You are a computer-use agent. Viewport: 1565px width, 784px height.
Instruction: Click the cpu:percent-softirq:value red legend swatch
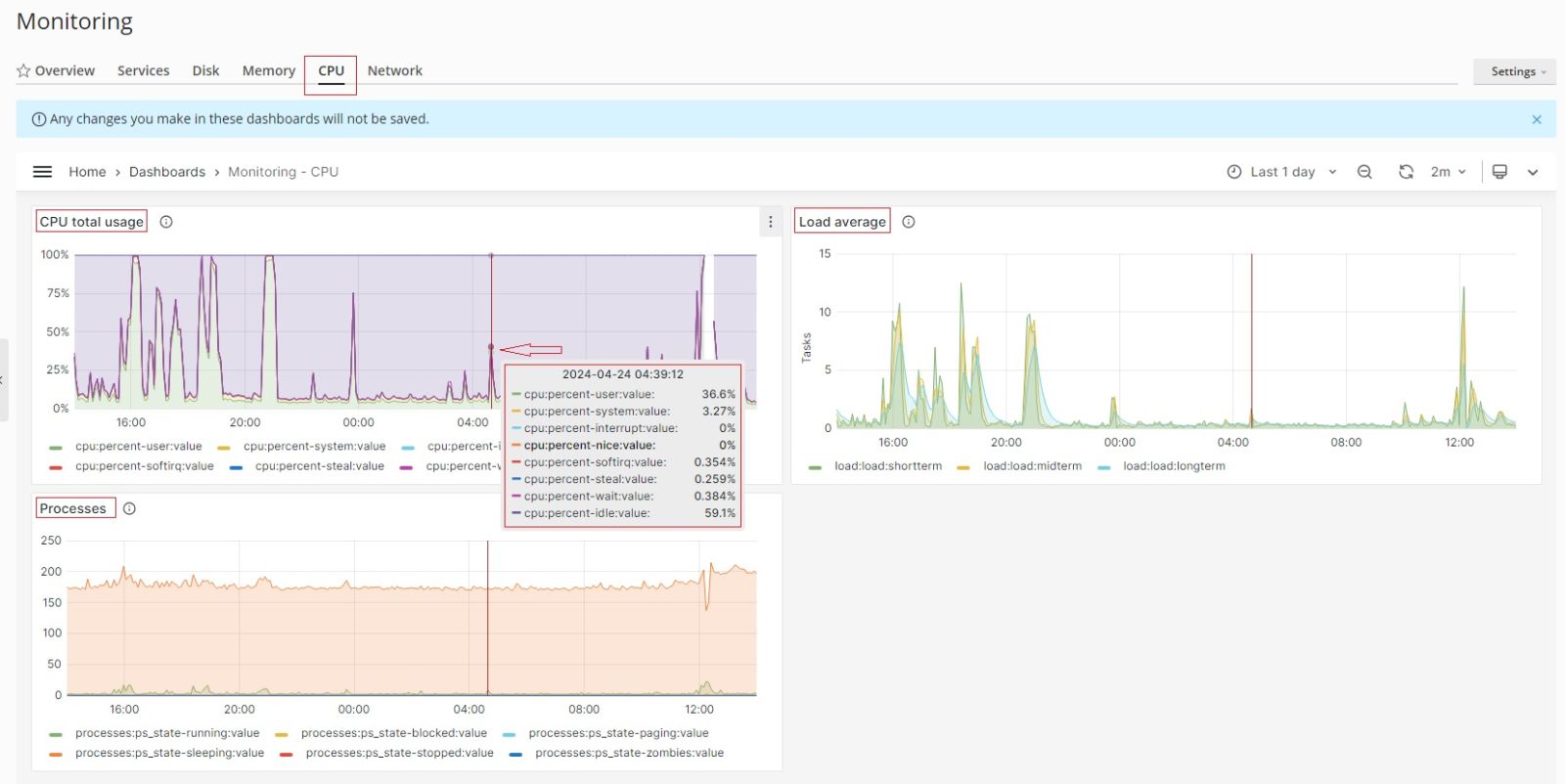56,467
